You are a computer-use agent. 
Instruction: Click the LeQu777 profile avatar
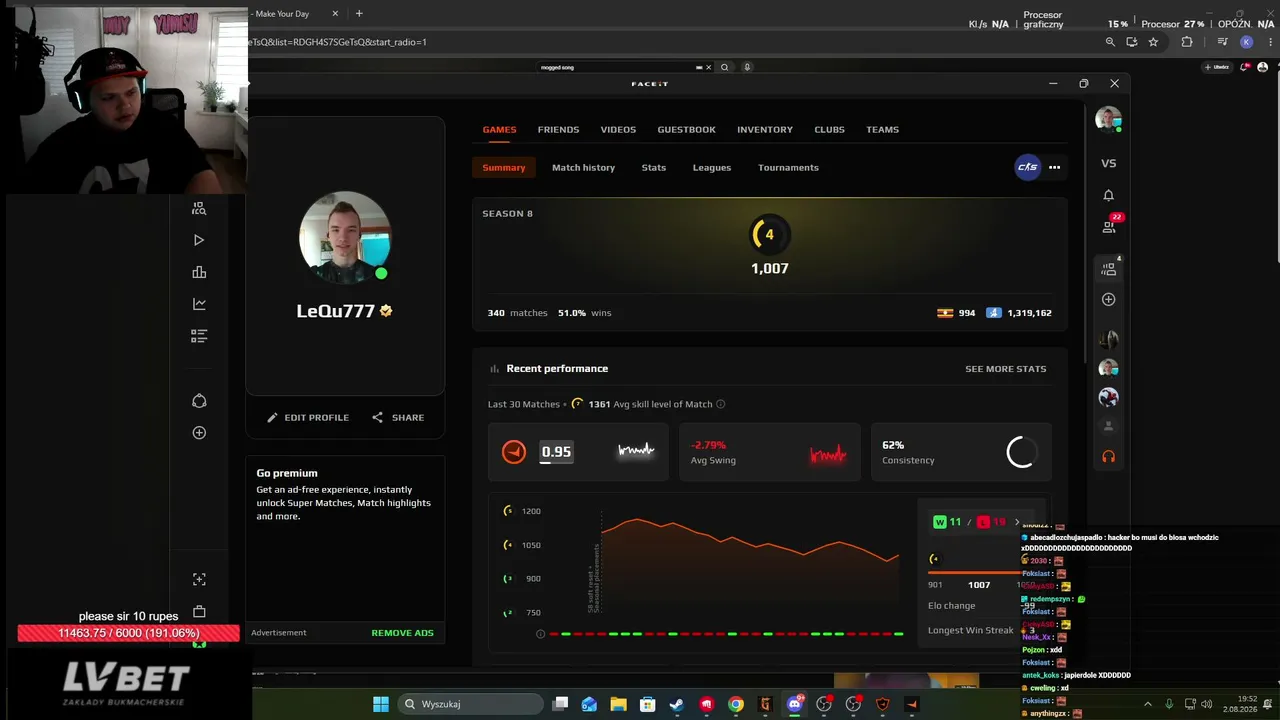(x=345, y=238)
